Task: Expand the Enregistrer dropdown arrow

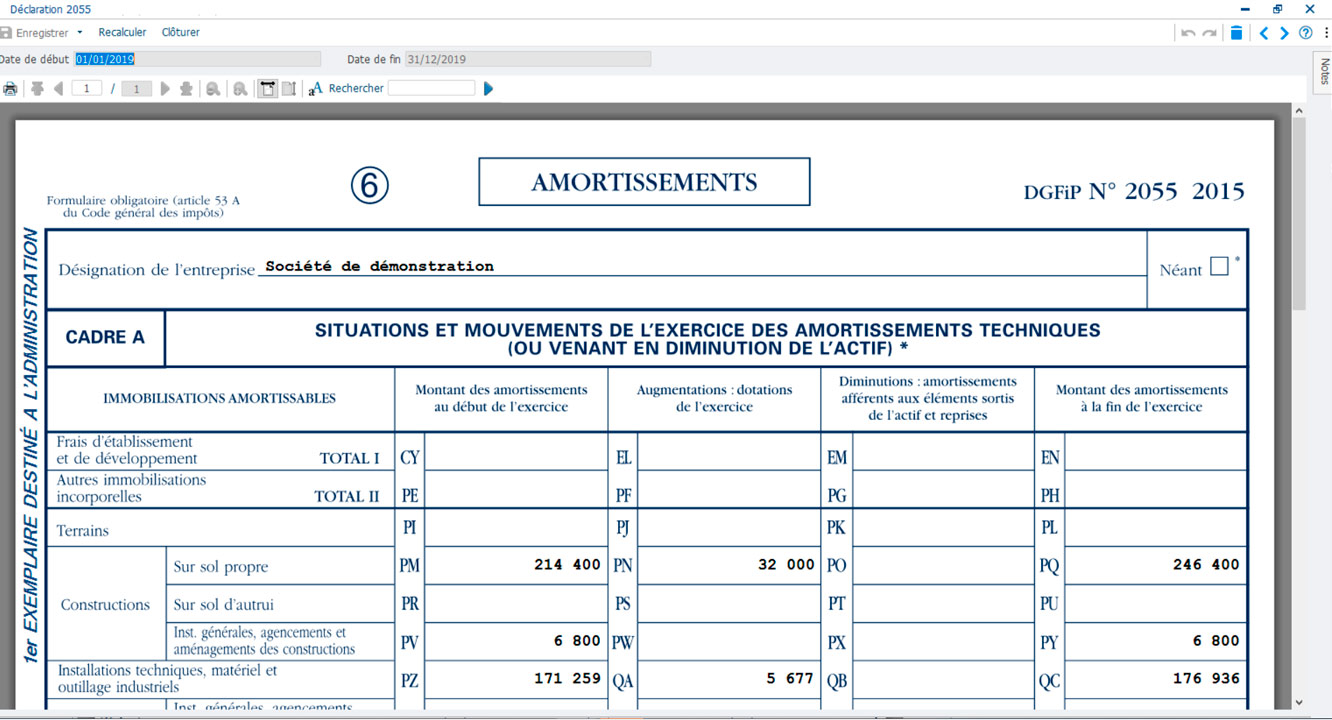Action: 80,33
